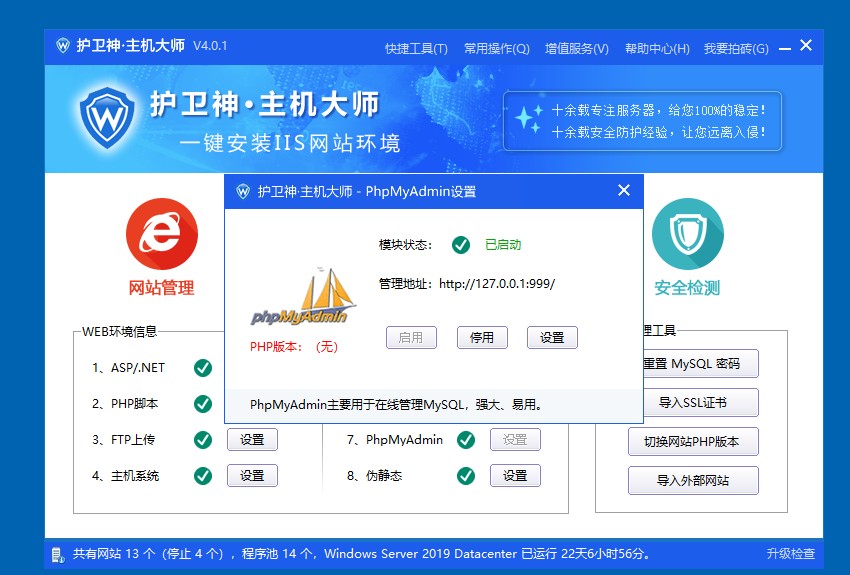Click the green module status checkmark in dialog
This screenshot has width=850, height=575.
pos(461,245)
